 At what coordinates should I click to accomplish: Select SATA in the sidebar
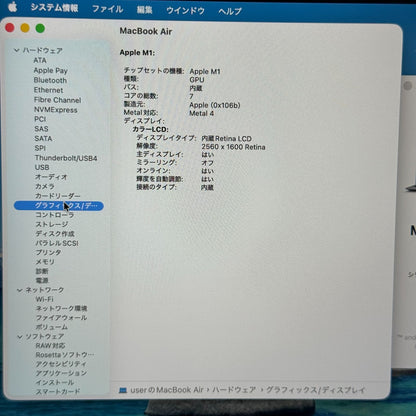tap(43, 138)
